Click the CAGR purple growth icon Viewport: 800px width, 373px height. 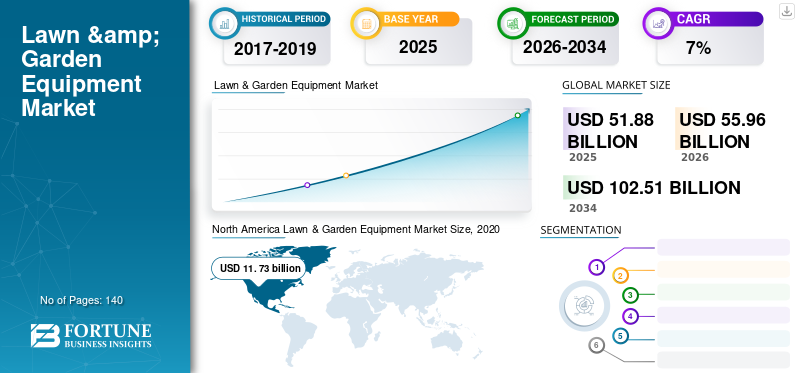pos(658,23)
